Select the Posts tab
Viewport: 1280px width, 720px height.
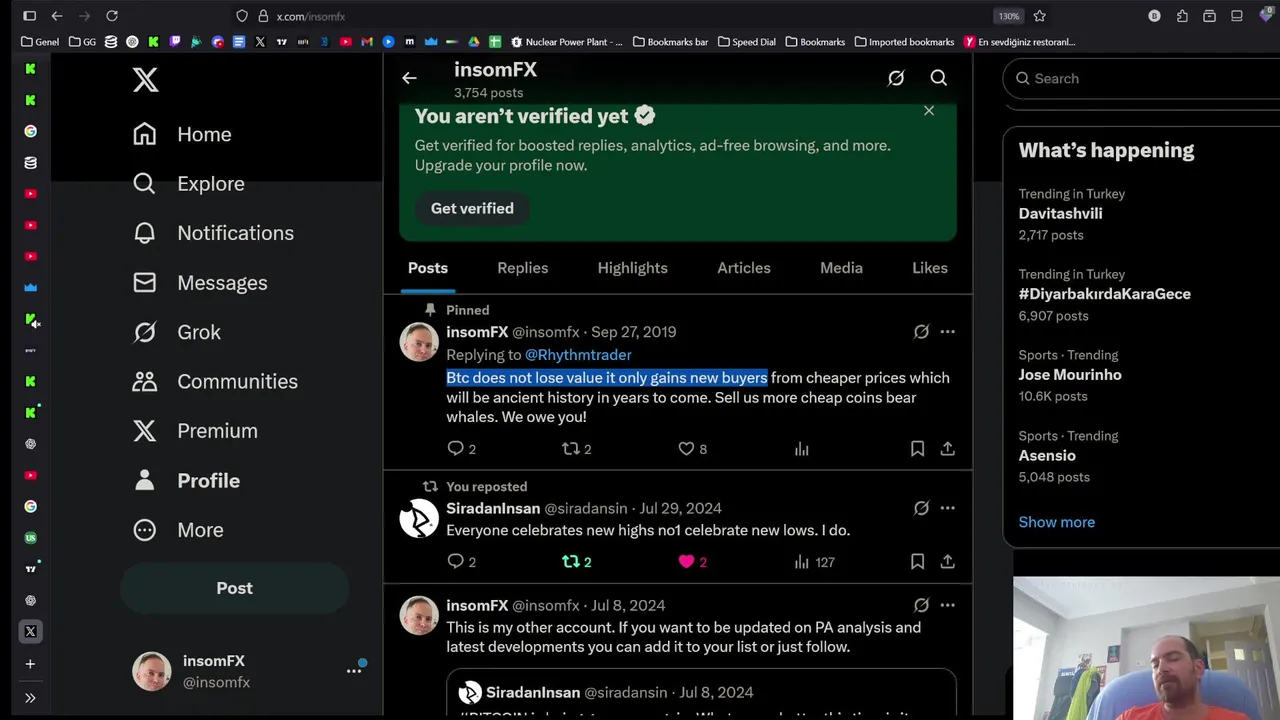428,268
